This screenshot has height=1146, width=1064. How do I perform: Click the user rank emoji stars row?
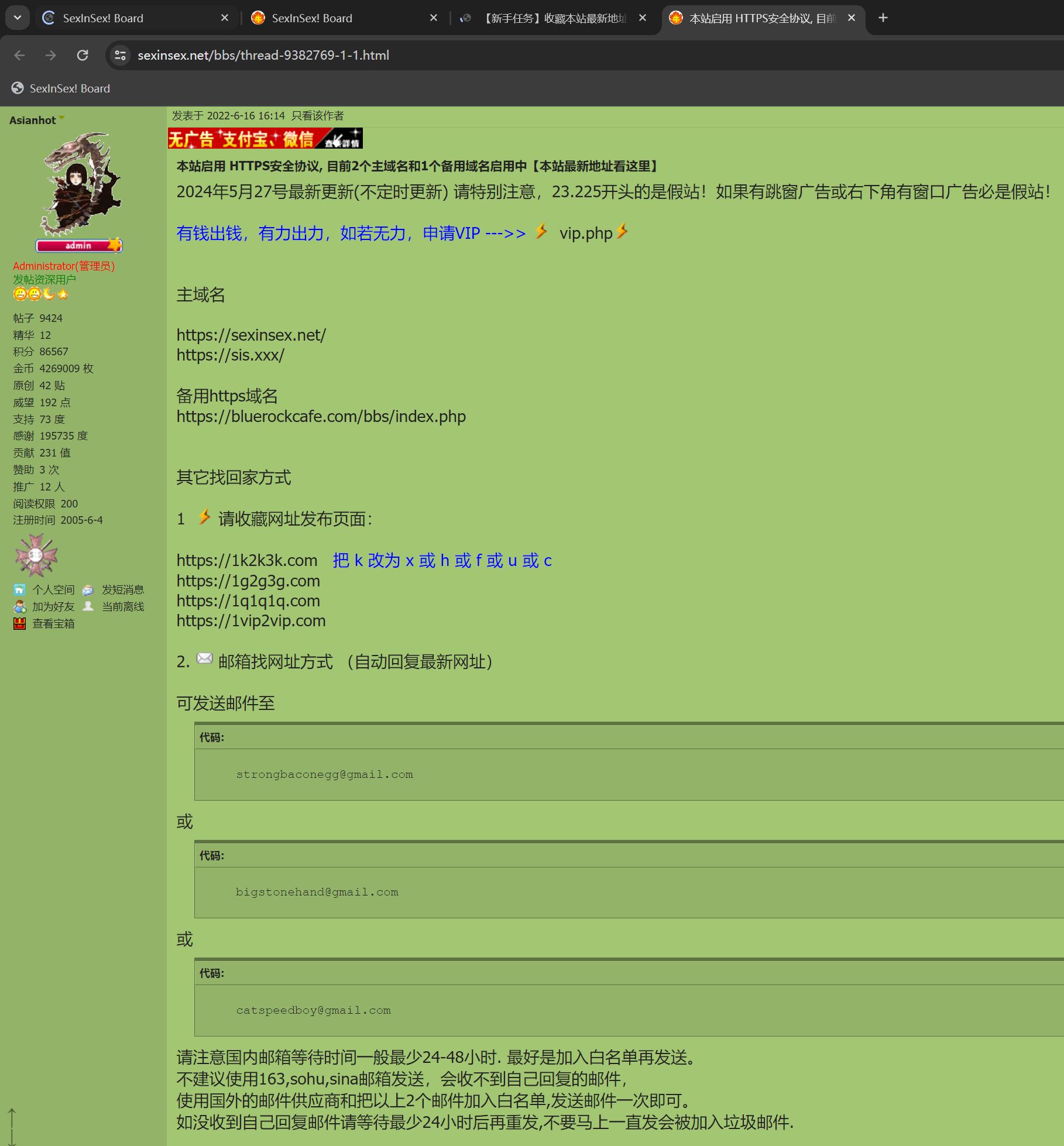pyautogui.click(x=41, y=294)
